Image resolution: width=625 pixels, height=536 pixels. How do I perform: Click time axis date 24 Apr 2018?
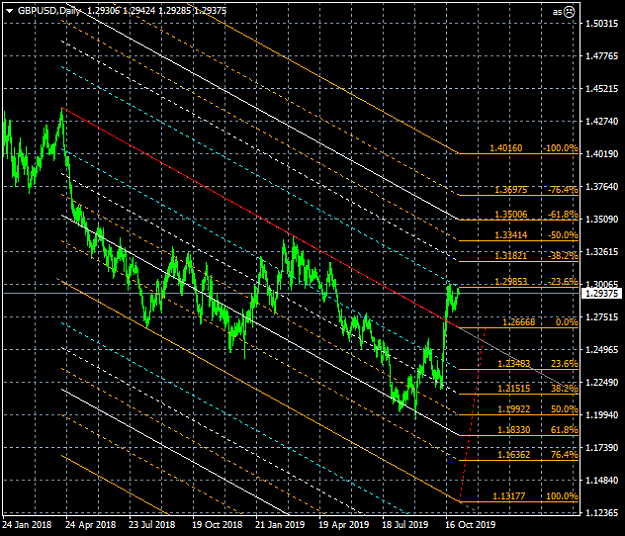[x=90, y=525]
